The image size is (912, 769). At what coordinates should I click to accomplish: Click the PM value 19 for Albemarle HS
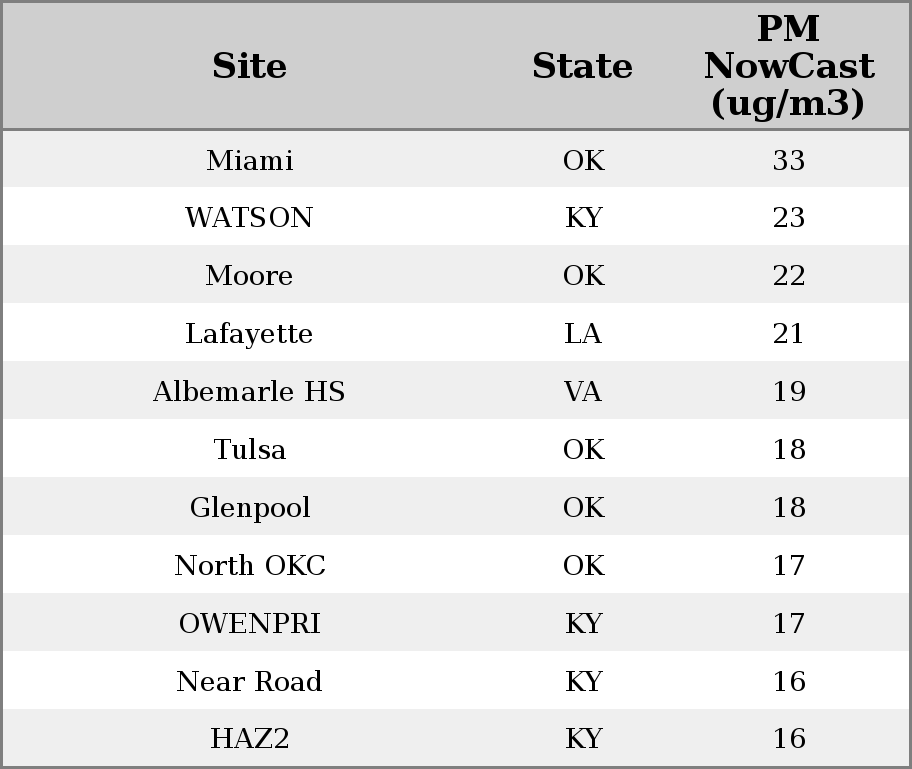click(788, 392)
